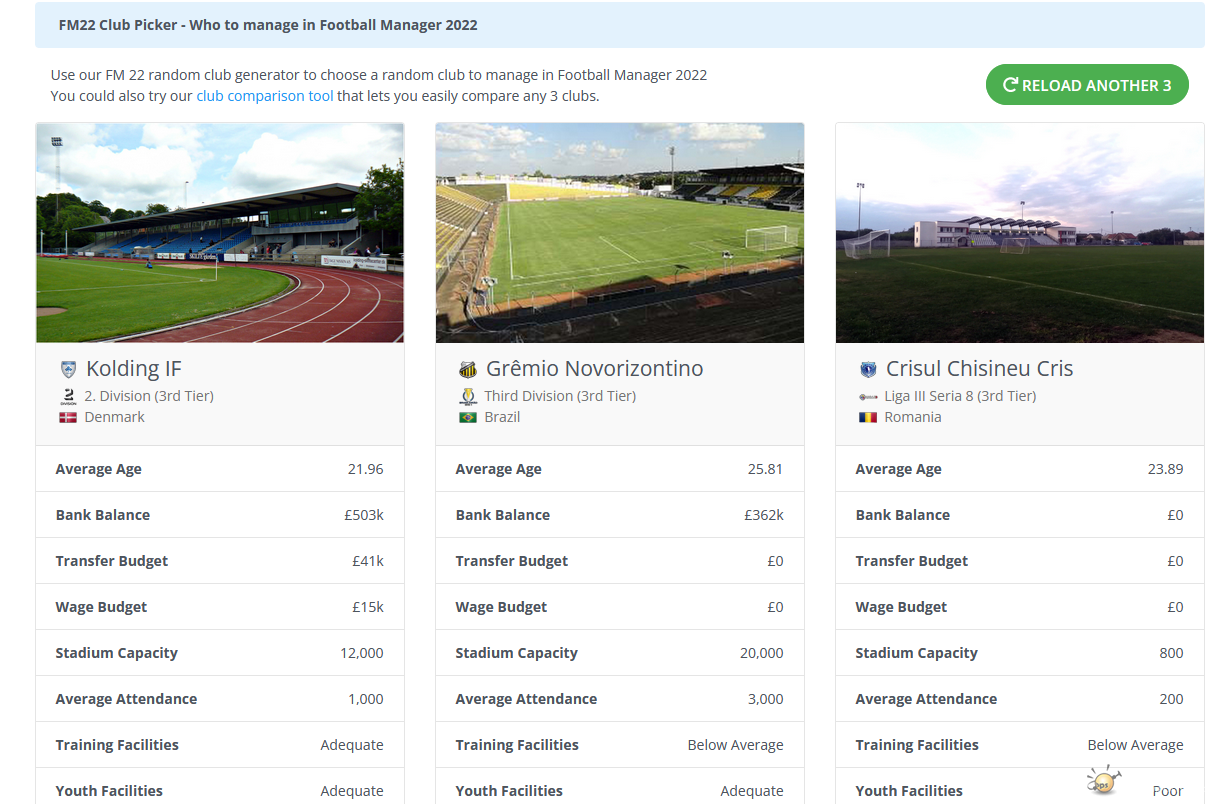
Task: Click the Brazil flag icon
Action: point(468,417)
